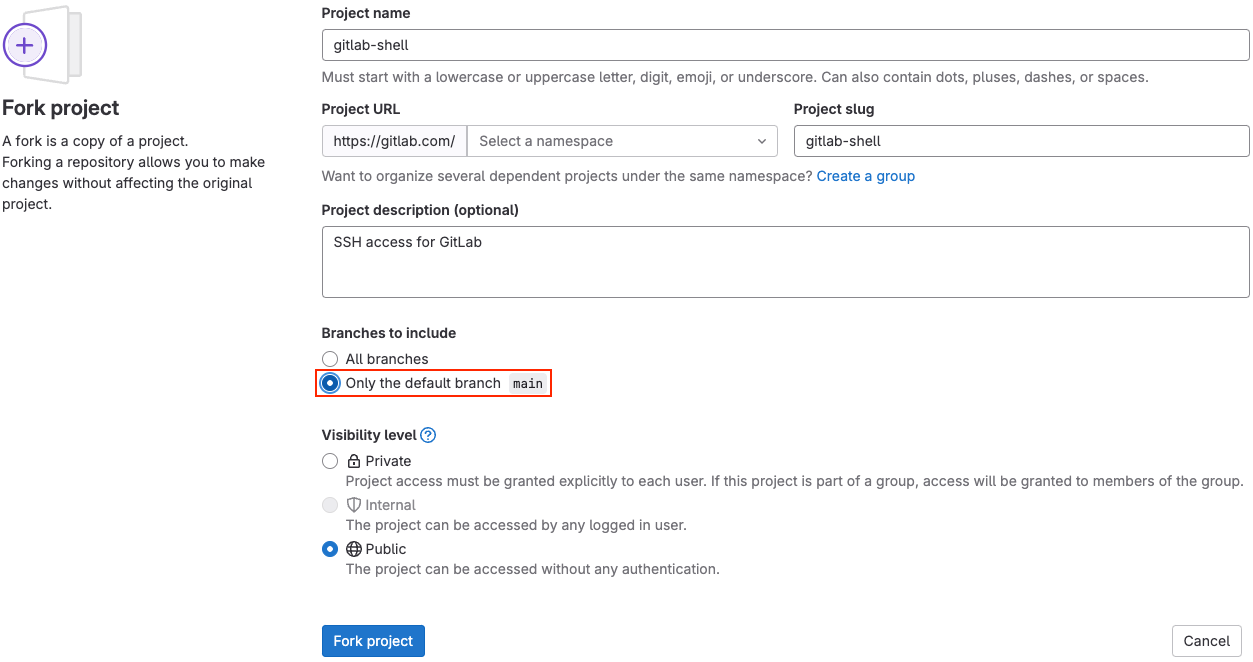Set visibility level to Private
Image resolution: width=1253 pixels, height=662 pixels.
(330, 461)
